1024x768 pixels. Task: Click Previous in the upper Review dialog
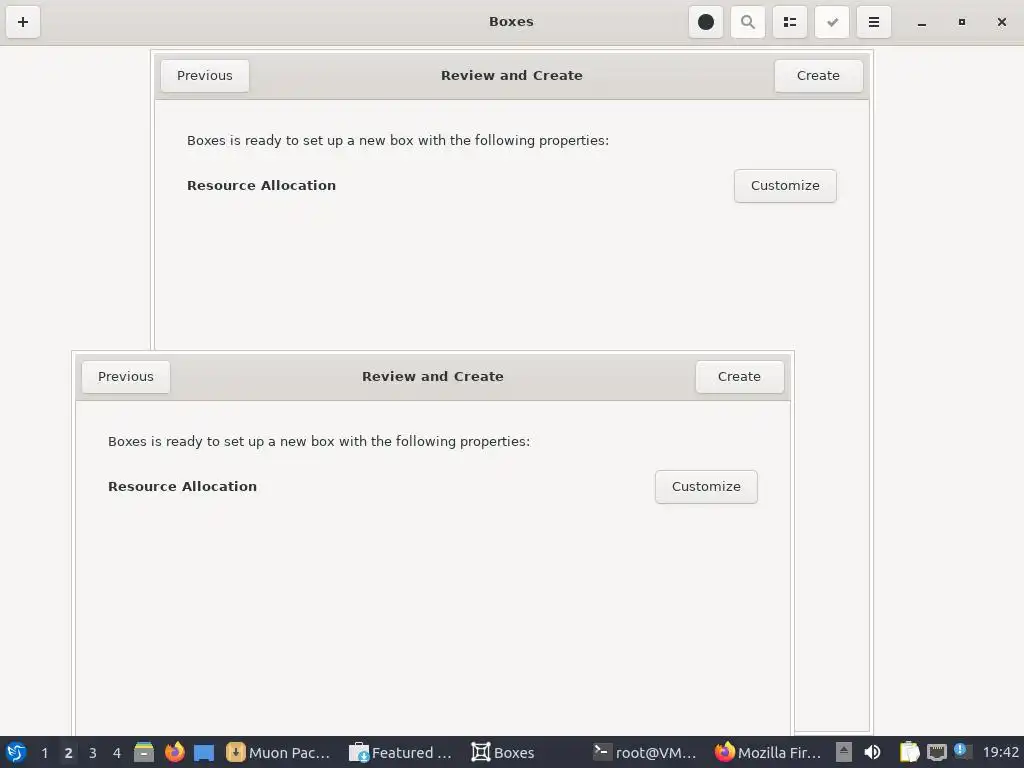coord(204,76)
